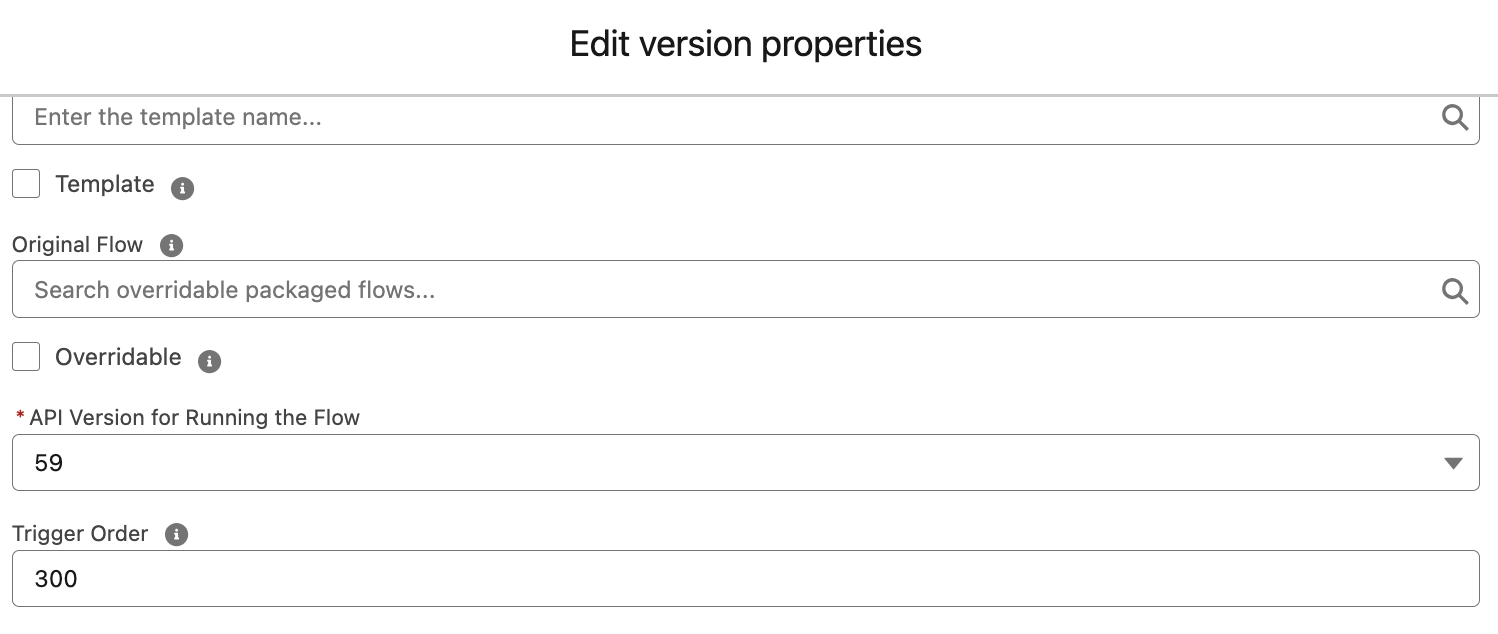
Task: Click the search icon in the template name field
Action: [x=1455, y=117]
